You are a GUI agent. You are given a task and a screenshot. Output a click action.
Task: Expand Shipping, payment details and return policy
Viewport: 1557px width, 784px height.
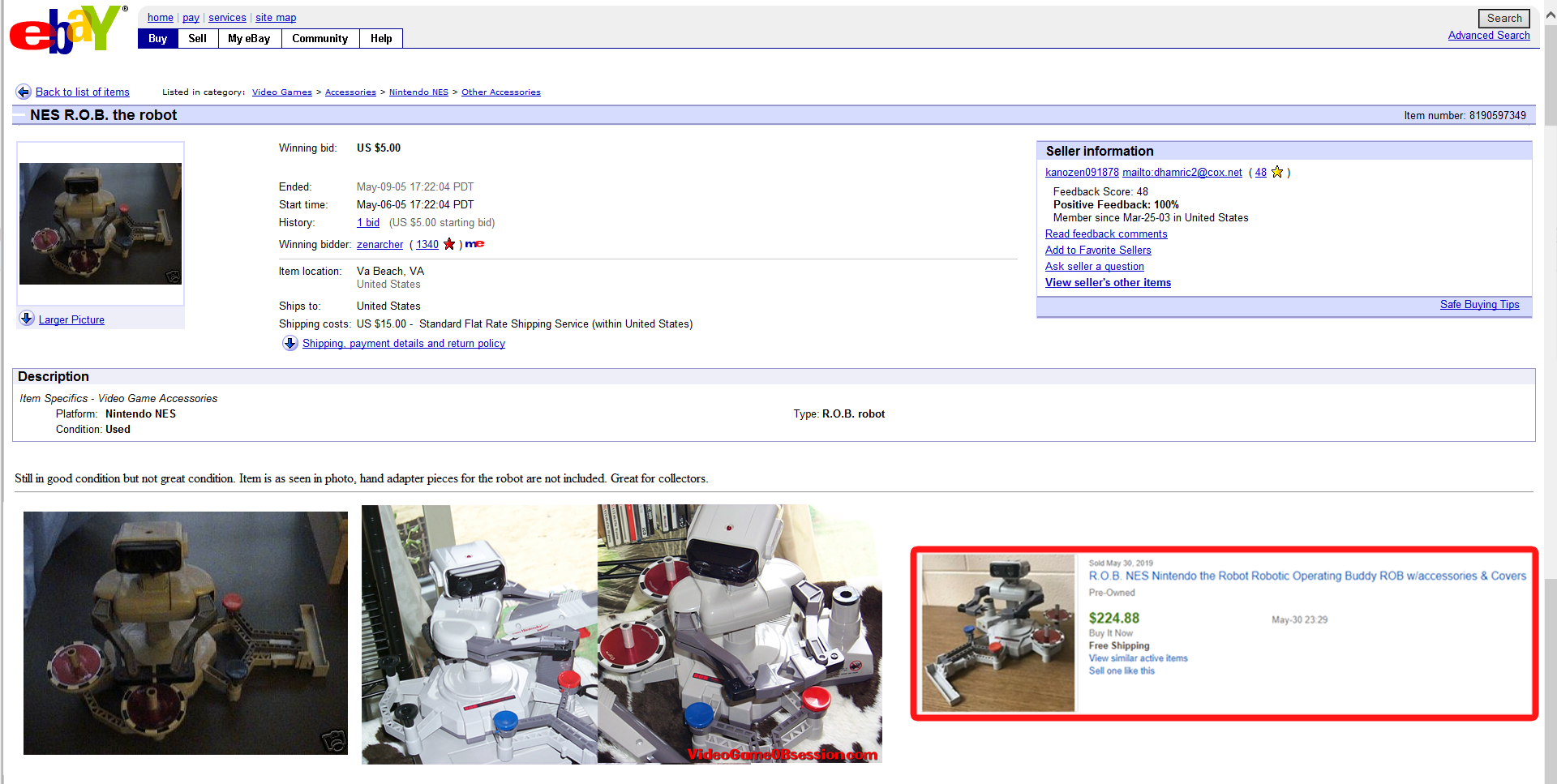coord(403,344)
